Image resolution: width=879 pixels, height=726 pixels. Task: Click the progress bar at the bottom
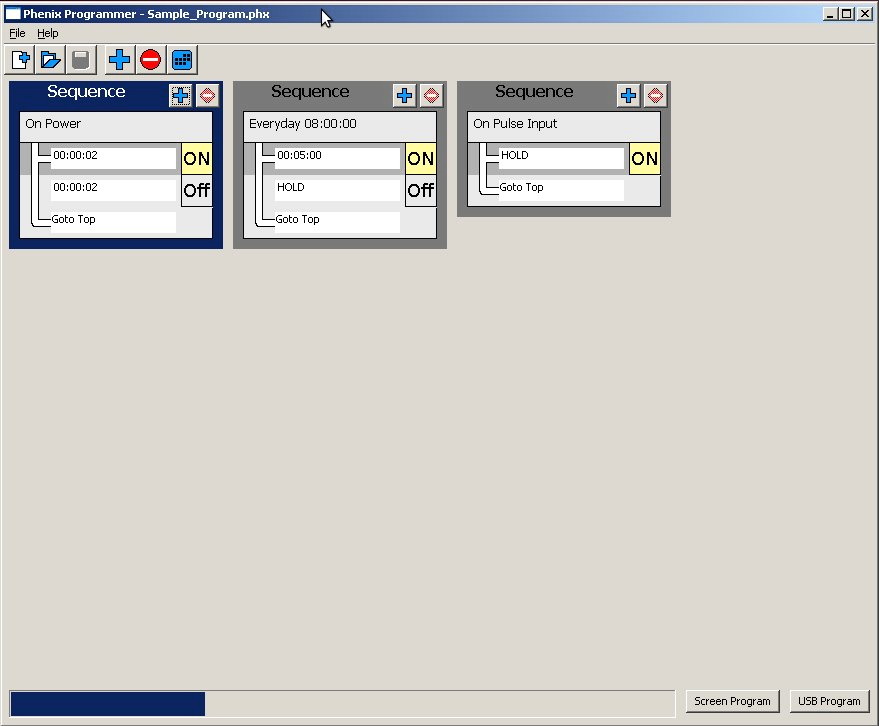click(342, 703)
